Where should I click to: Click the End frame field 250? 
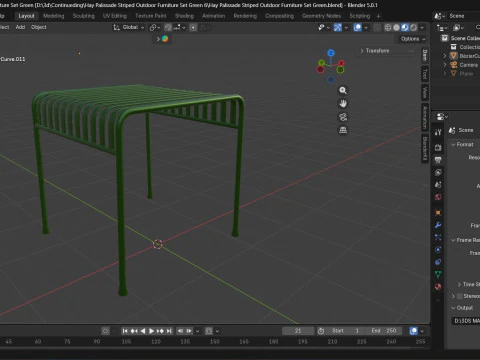point(384,331)
